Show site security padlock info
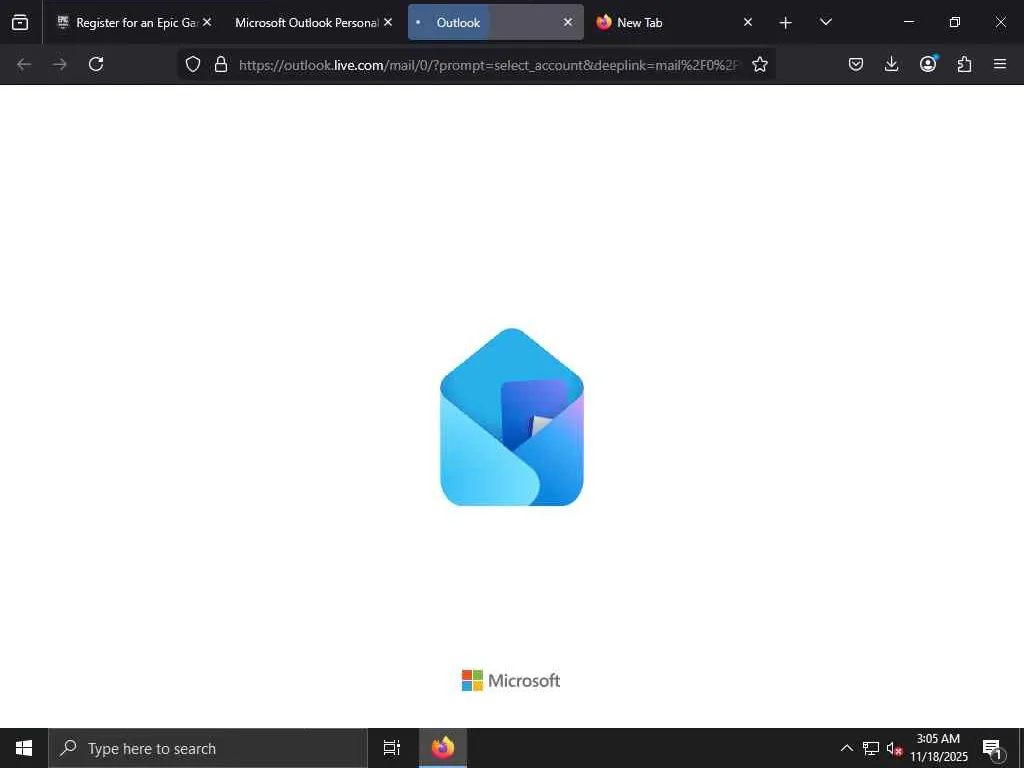The image size is (1024, 768). coord(221,64)
